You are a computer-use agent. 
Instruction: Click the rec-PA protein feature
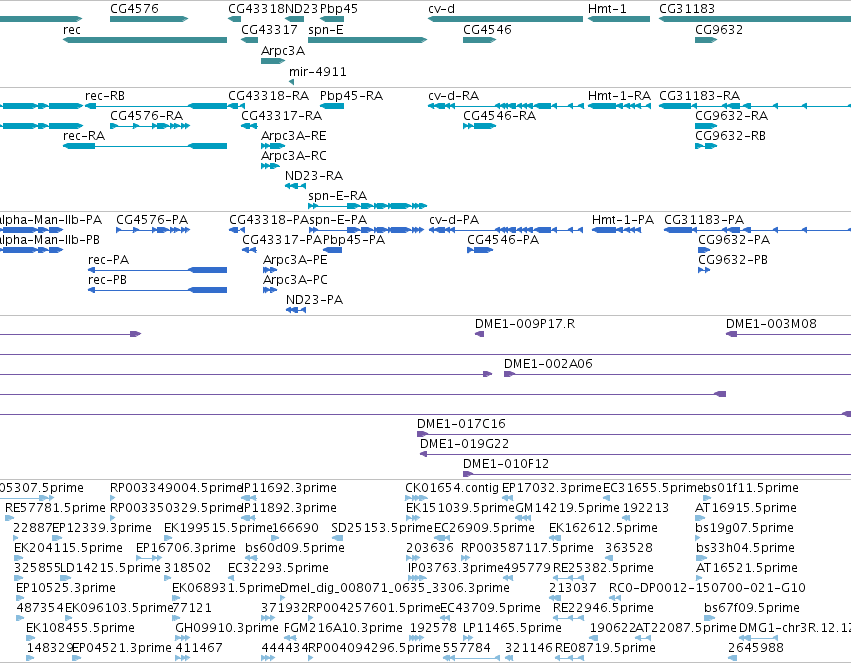(x=157, y=270)
